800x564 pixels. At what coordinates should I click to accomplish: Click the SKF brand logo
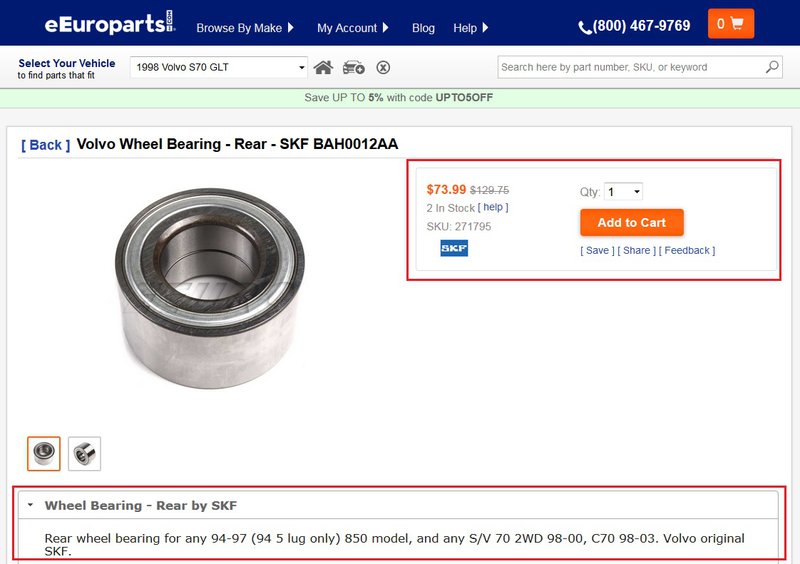[454, 248]
